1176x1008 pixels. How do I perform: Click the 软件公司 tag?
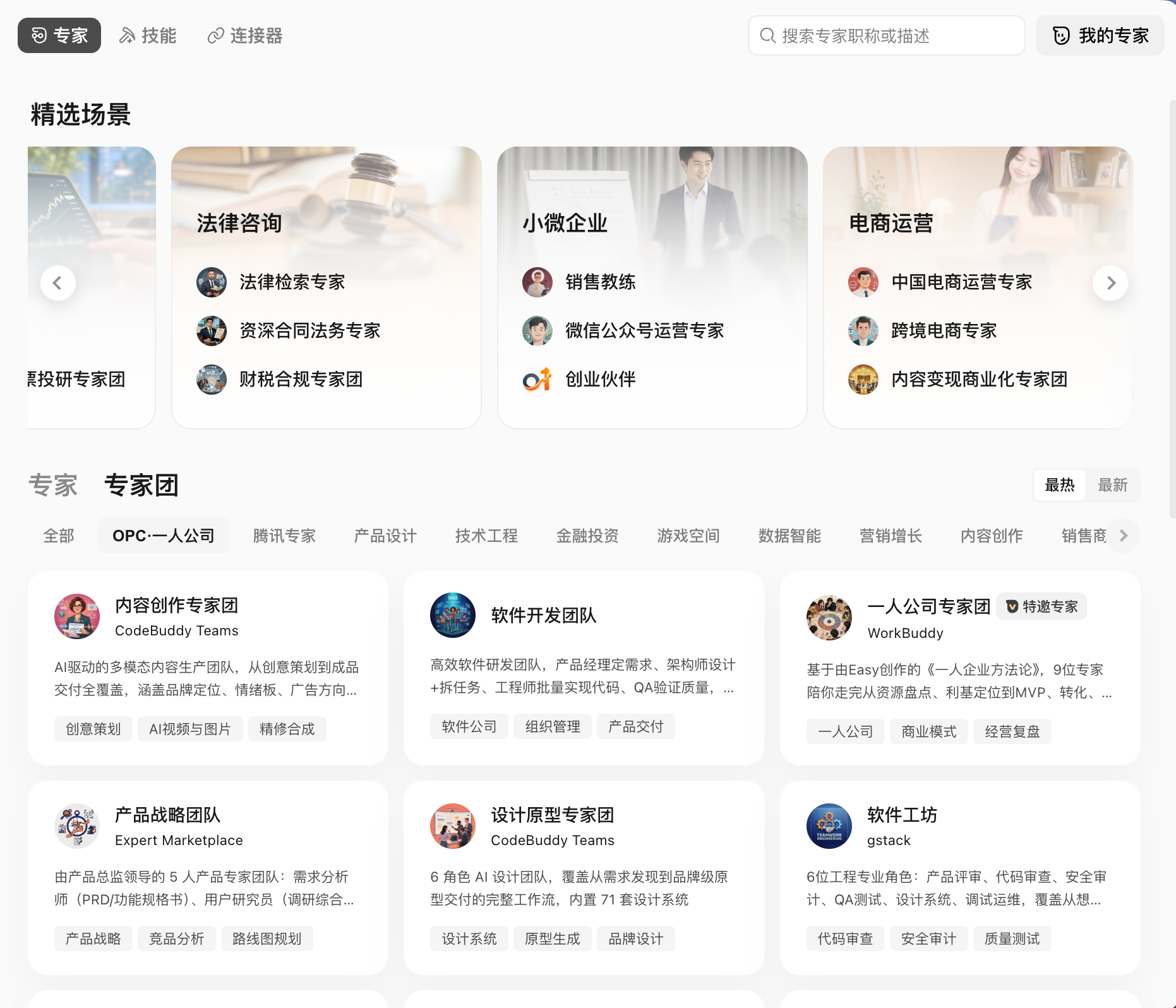coord(469,726)
